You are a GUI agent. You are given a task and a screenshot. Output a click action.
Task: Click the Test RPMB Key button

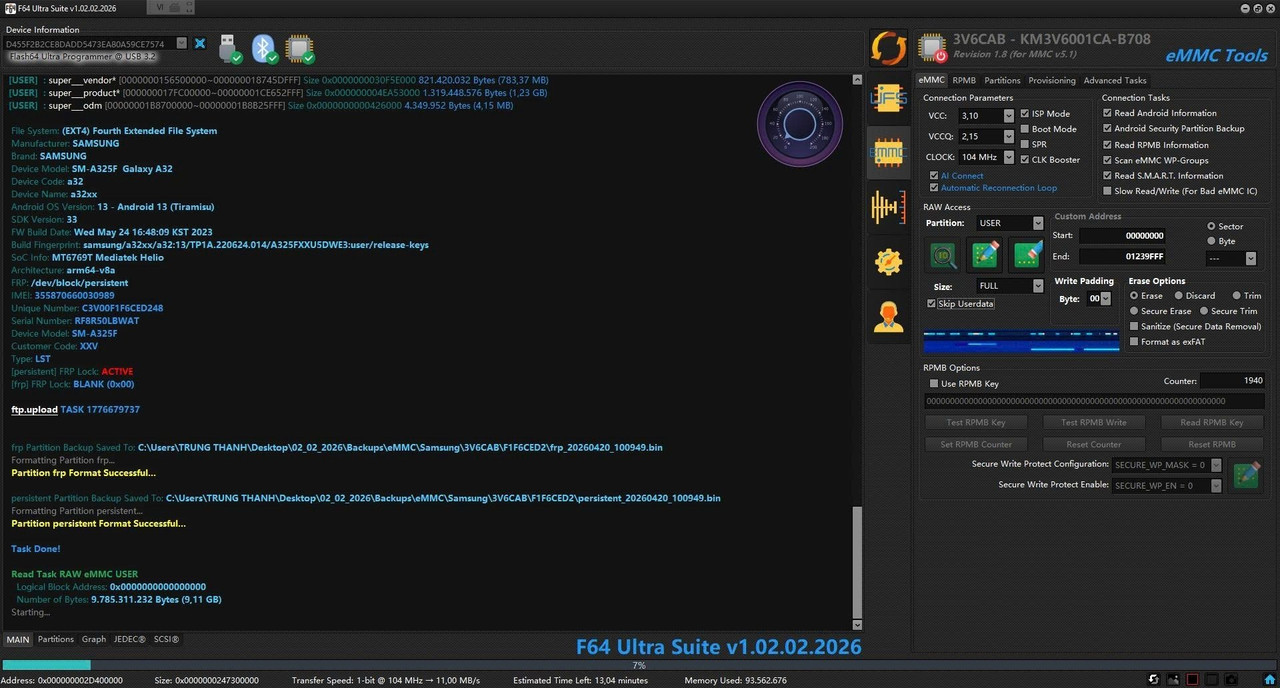(976, 422)
